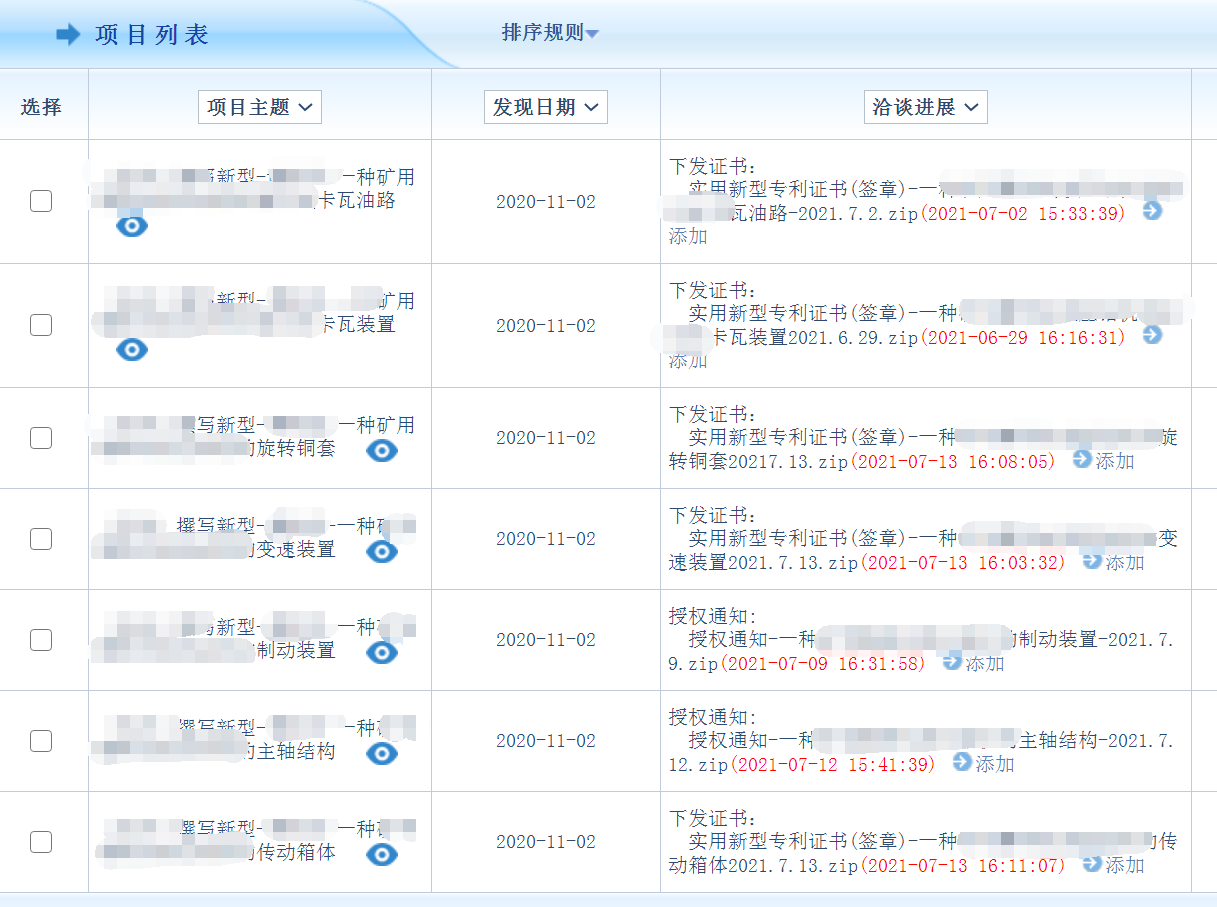Select the checkbox for the 旋转铜套 row
The height and width of the screenshot is (907, 1217).
[41, 438]
